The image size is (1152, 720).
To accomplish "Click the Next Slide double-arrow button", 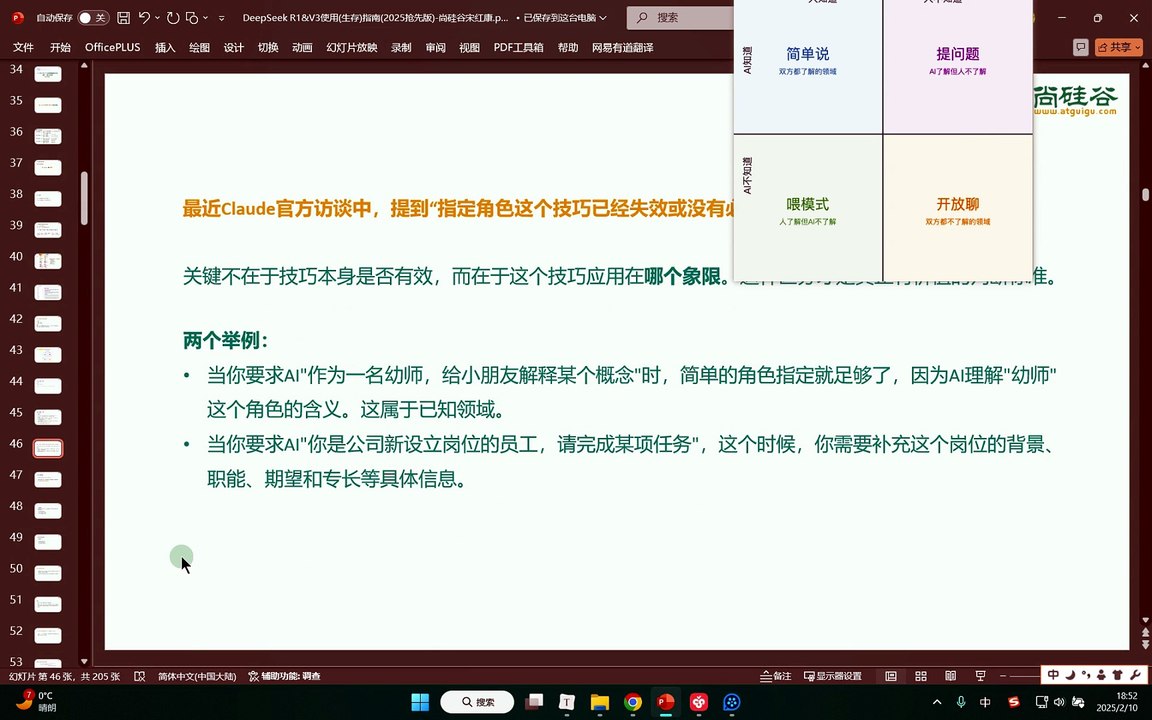I will point(1145,645).
